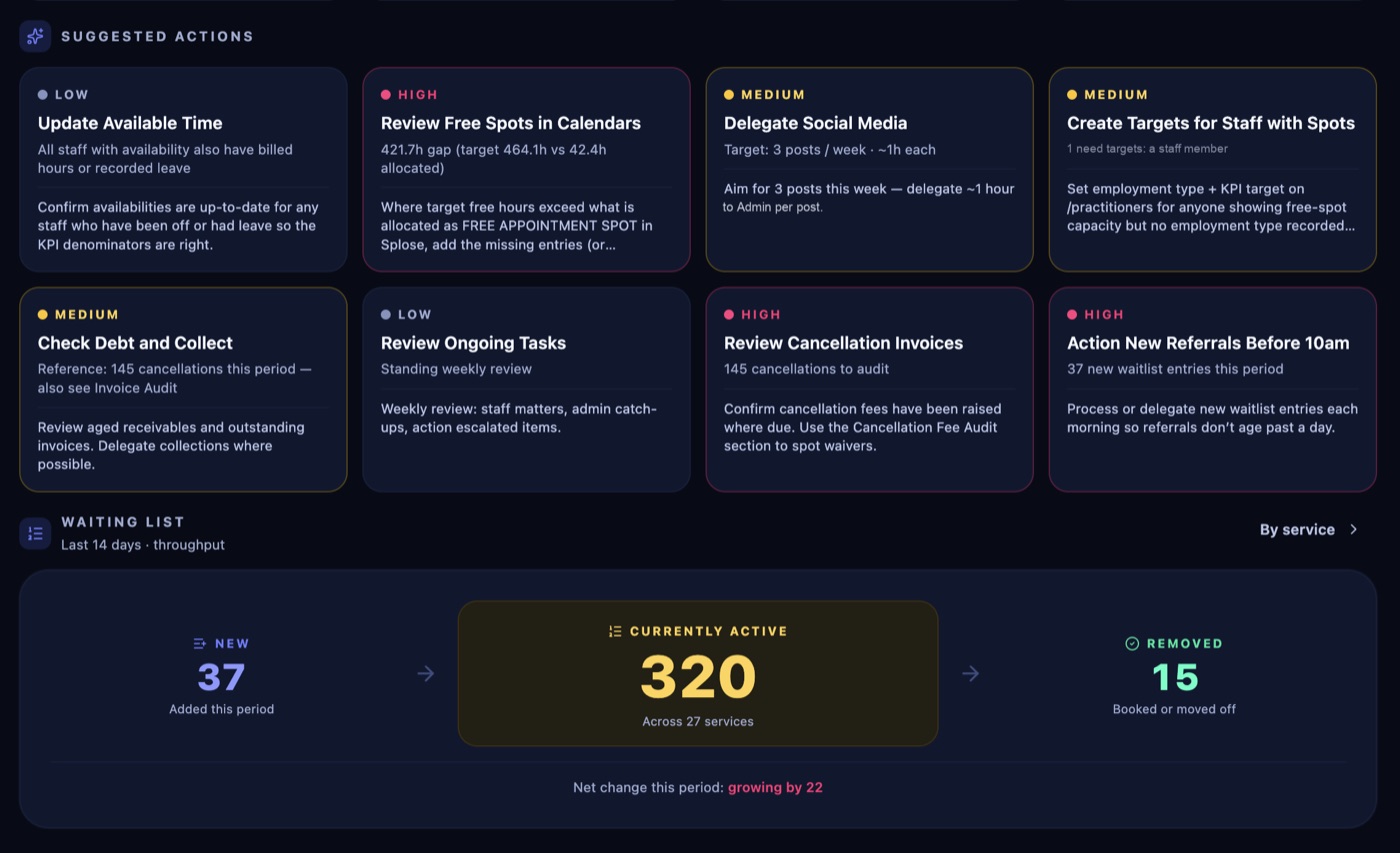This screenshot has width=1400, height=853.
Task: Open the Review Cancellation Invoices card
Action: (869, 390)
